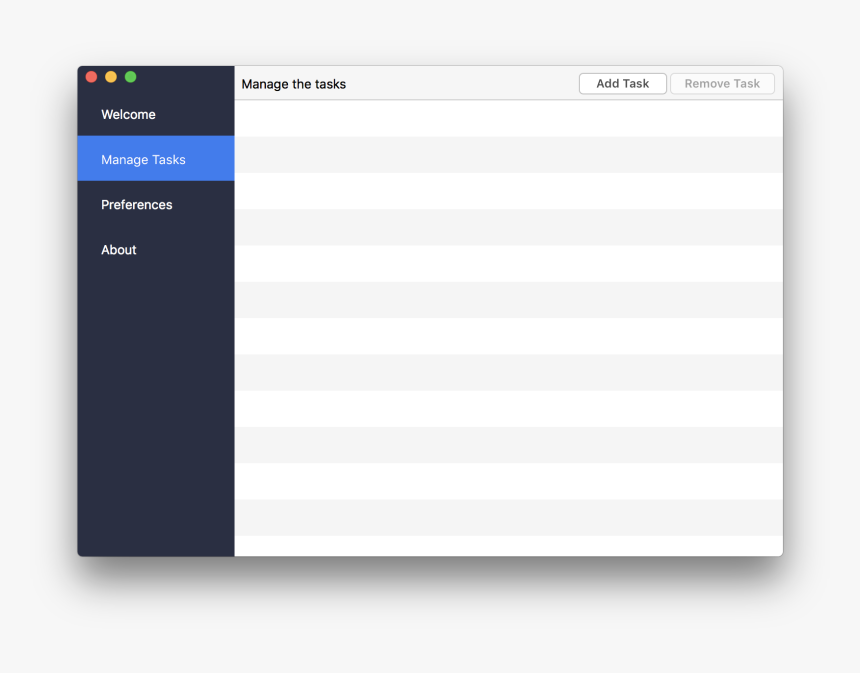
Task: Minimize the window using the yellow button
Action: pyautogui.click(x=111, y=77)
